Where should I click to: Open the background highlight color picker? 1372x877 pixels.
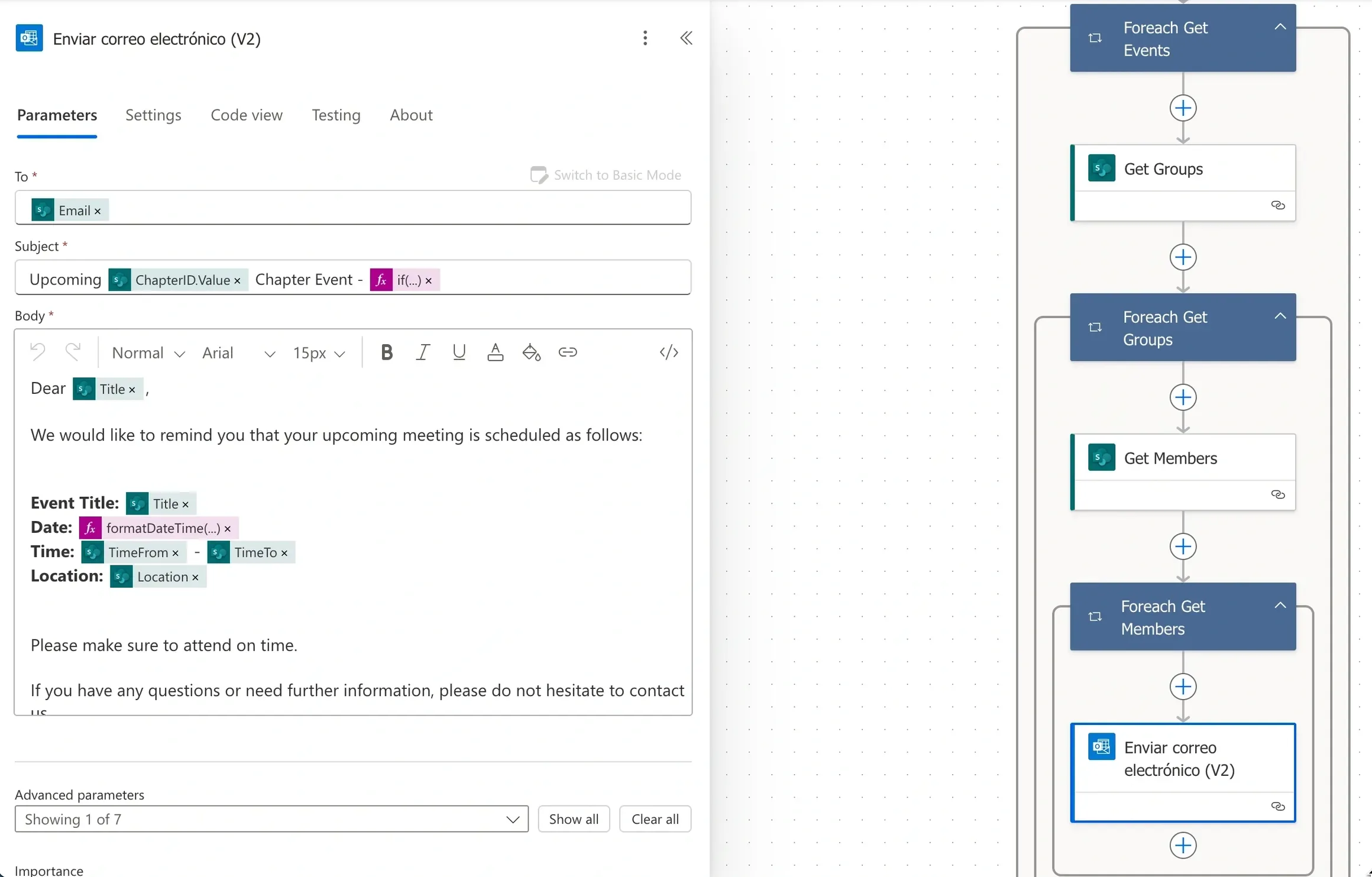point(532,352)
